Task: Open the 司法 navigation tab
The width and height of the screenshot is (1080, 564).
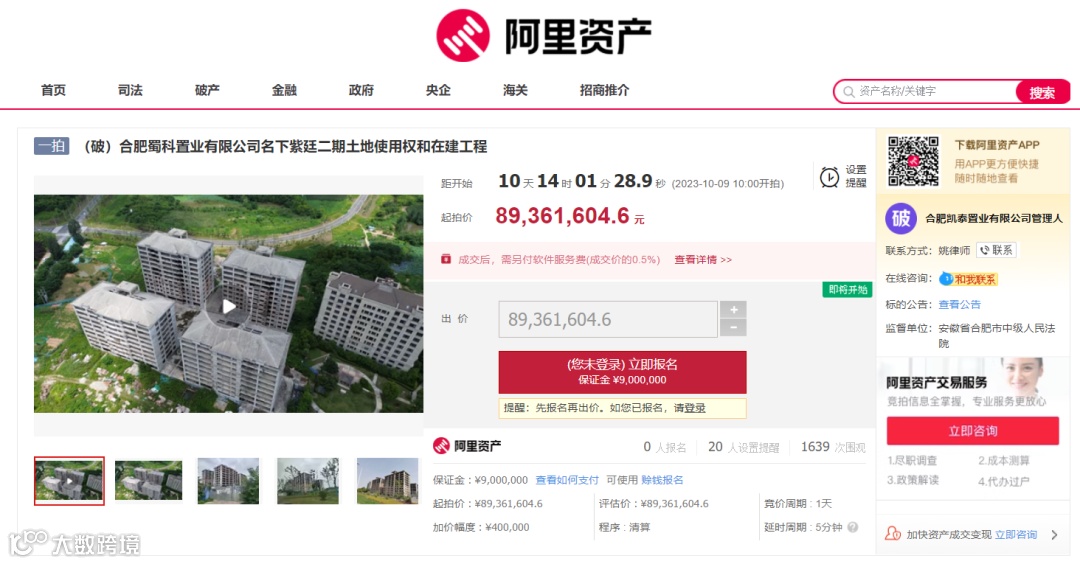Action: pos(130,90)
